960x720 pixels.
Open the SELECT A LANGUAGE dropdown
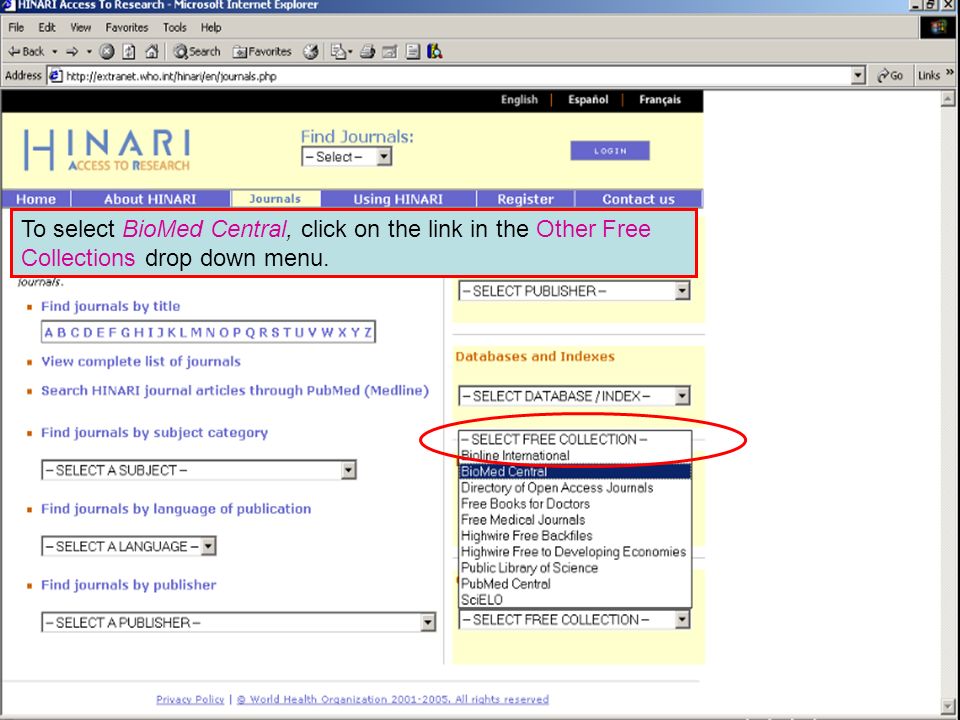click(129, 546)
